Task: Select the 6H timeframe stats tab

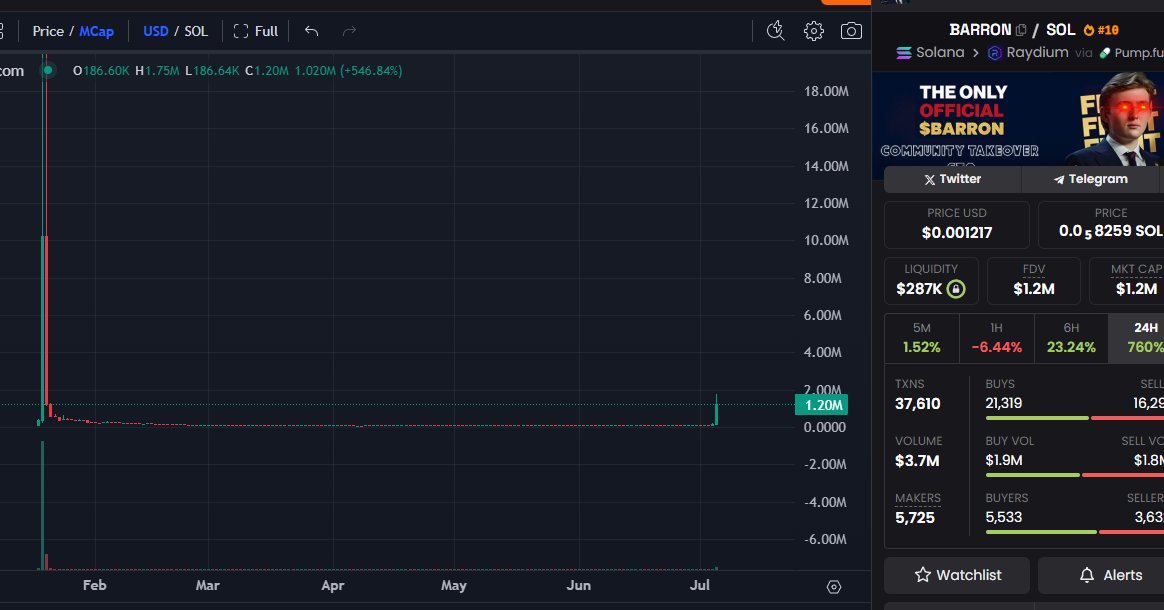Action: [1071, 338]
